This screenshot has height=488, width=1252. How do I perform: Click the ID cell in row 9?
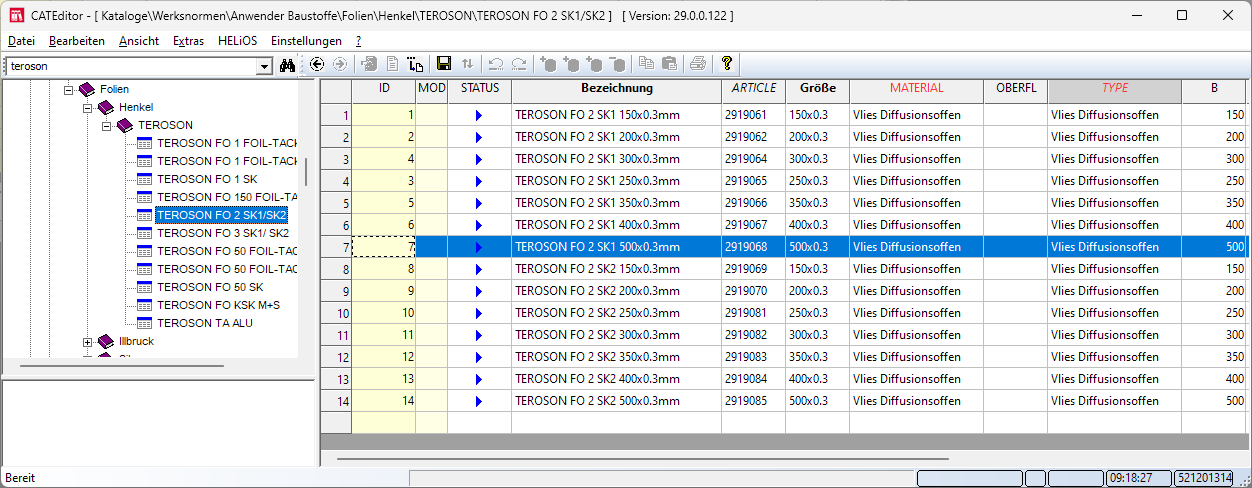pos(384,291)
